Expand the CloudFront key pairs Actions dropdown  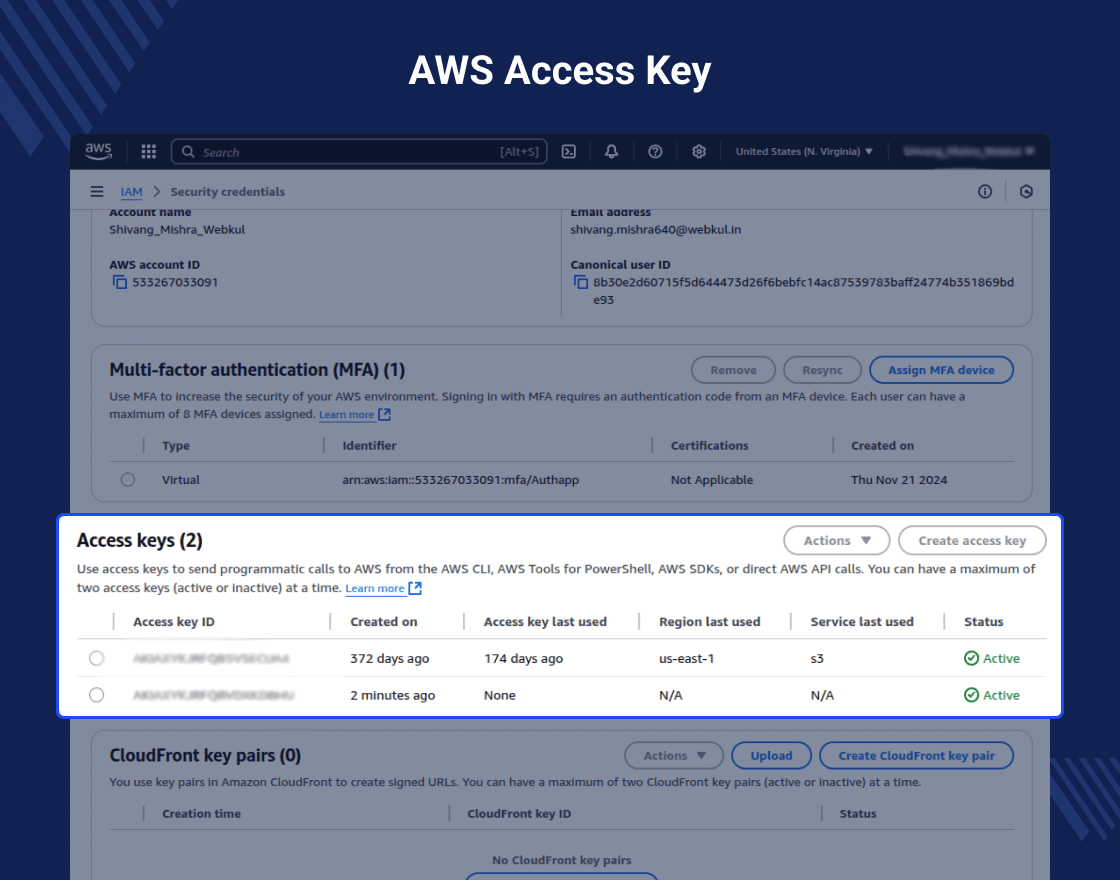point(674,756)
